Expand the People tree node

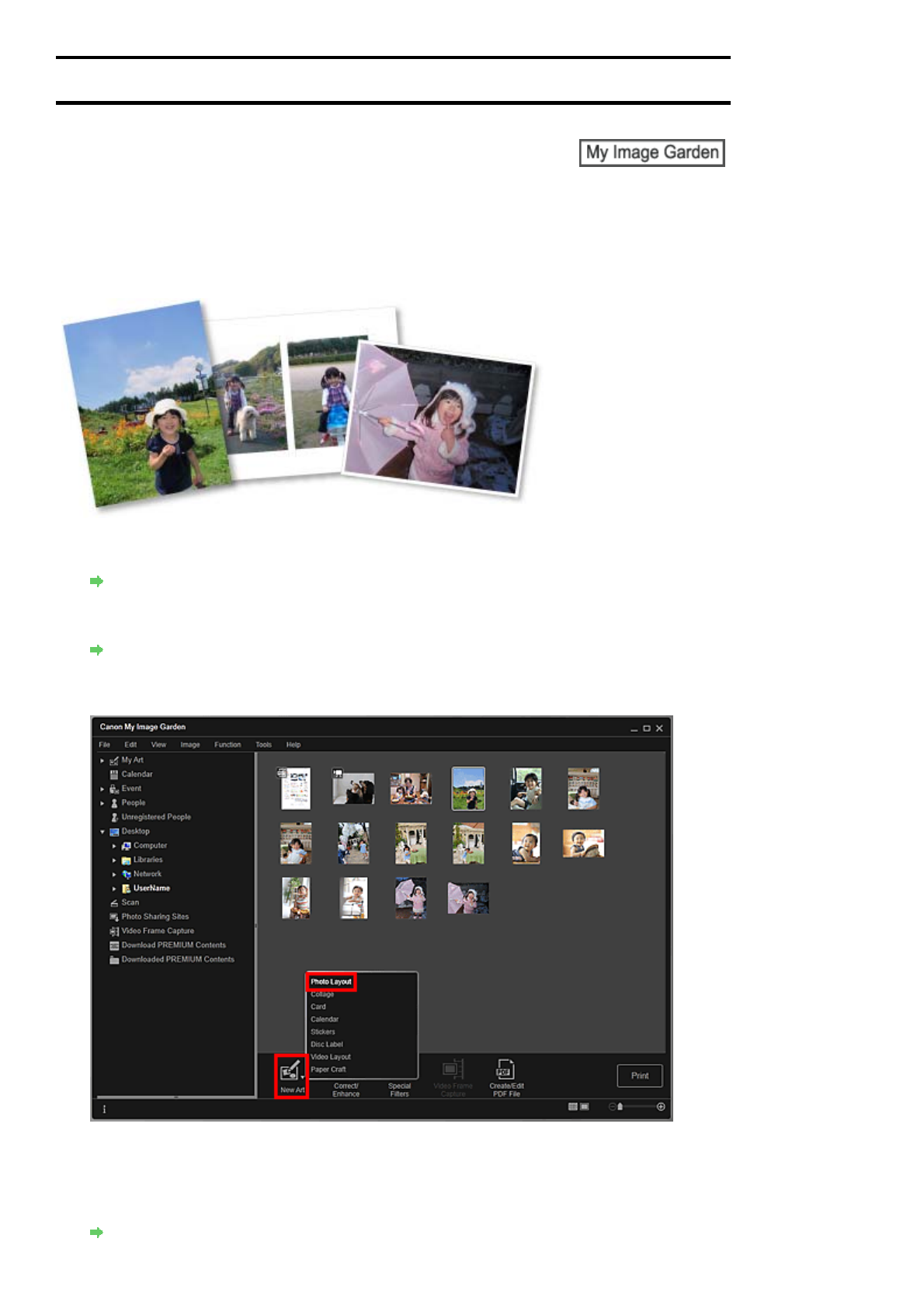(x=102, y=803)
